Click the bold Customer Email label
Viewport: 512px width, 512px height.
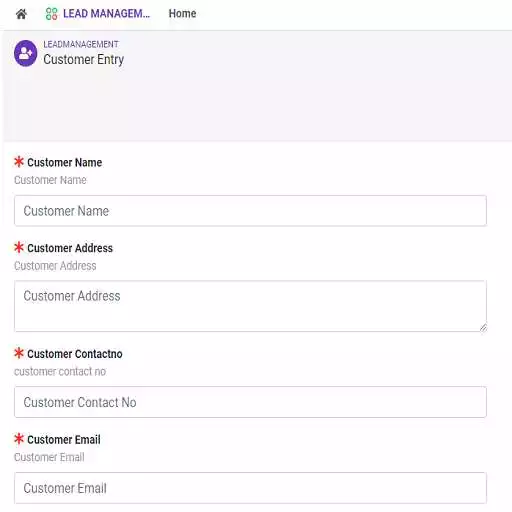(x=64, y=440)
